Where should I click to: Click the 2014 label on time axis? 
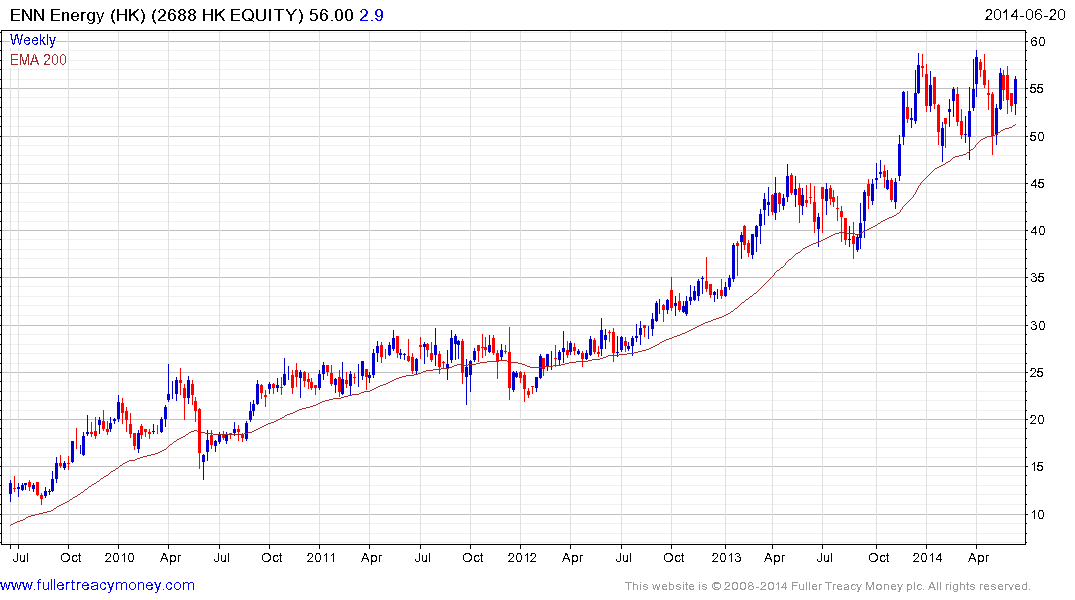(928, 557)
